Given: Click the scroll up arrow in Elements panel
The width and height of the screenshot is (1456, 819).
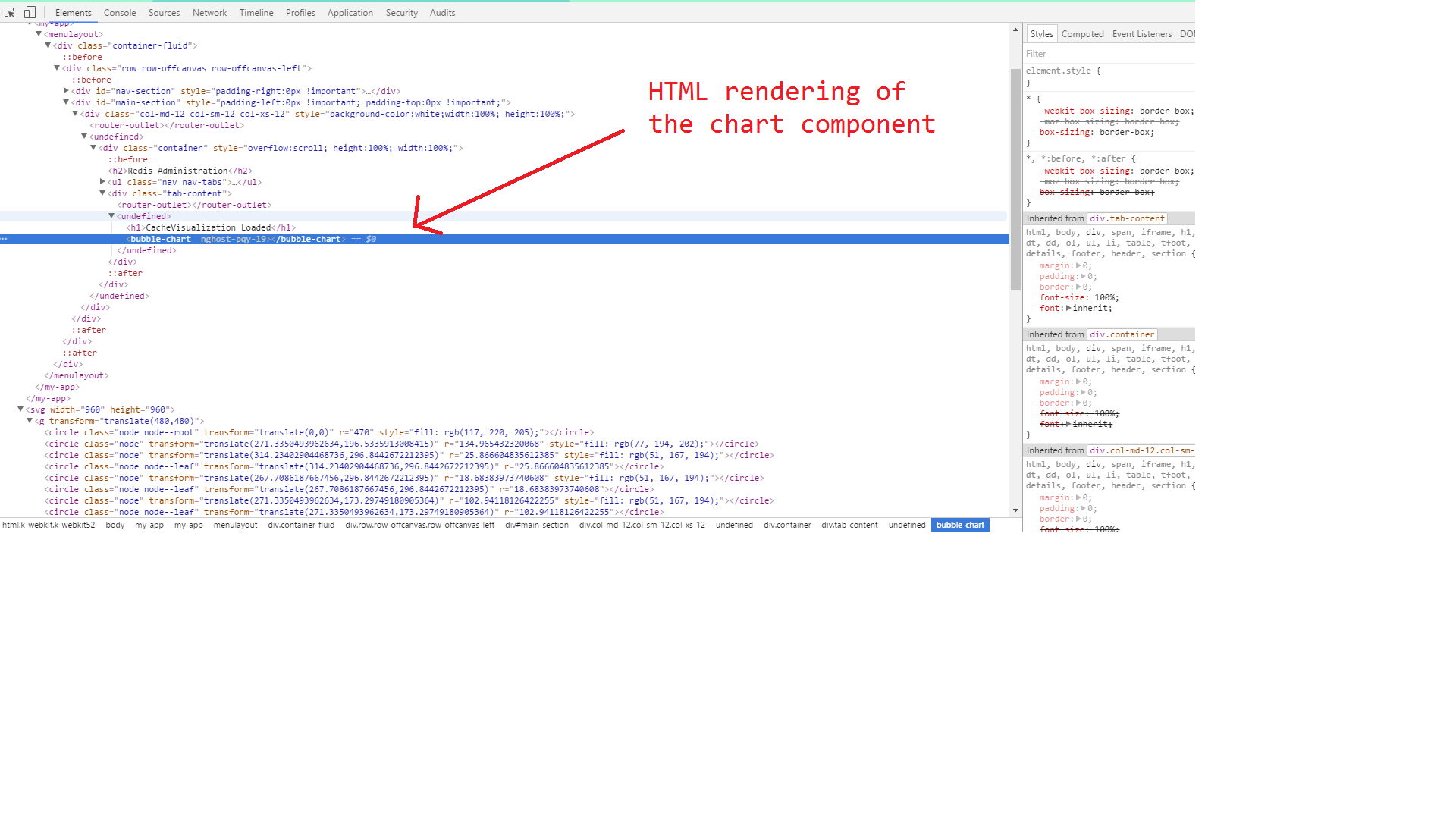Looking at the screenshot, I should 1015,30.
